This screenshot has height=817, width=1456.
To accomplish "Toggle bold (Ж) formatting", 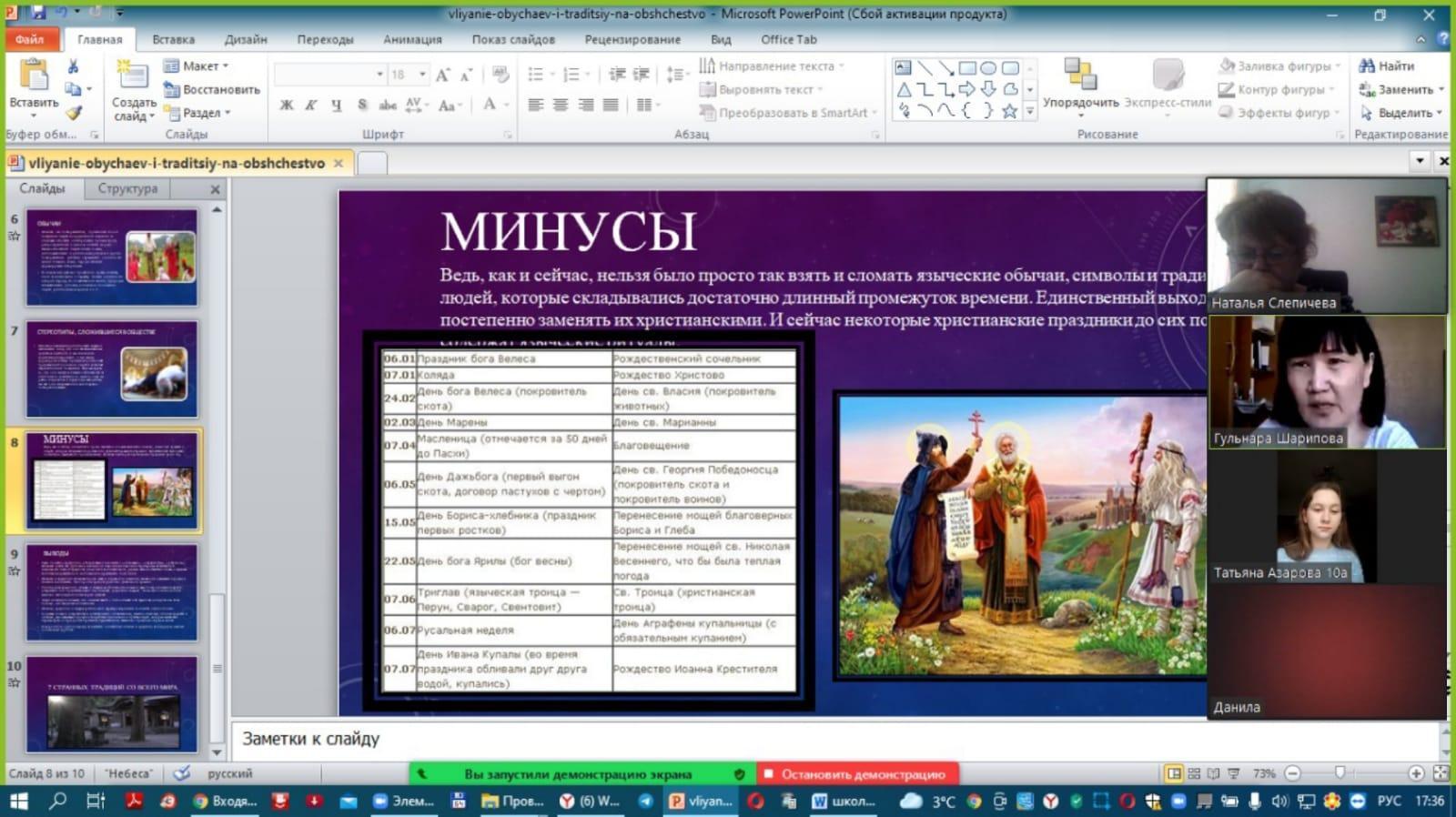I will point(287,105).
